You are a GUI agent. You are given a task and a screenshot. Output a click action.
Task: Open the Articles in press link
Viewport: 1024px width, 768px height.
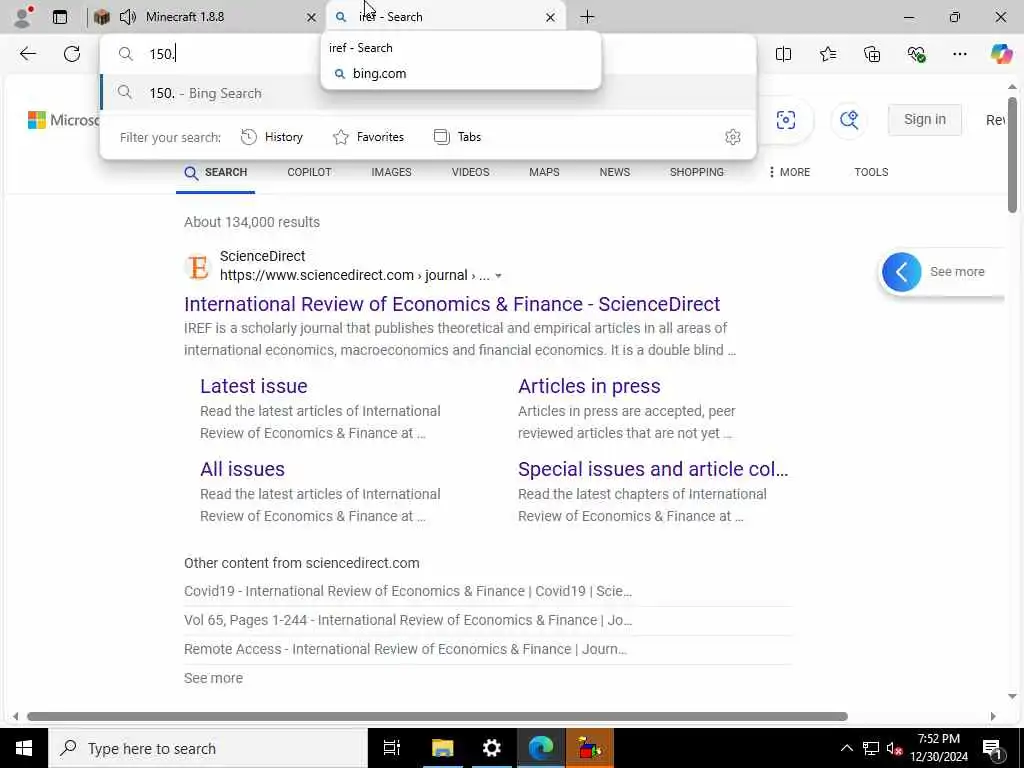(589, 386)
